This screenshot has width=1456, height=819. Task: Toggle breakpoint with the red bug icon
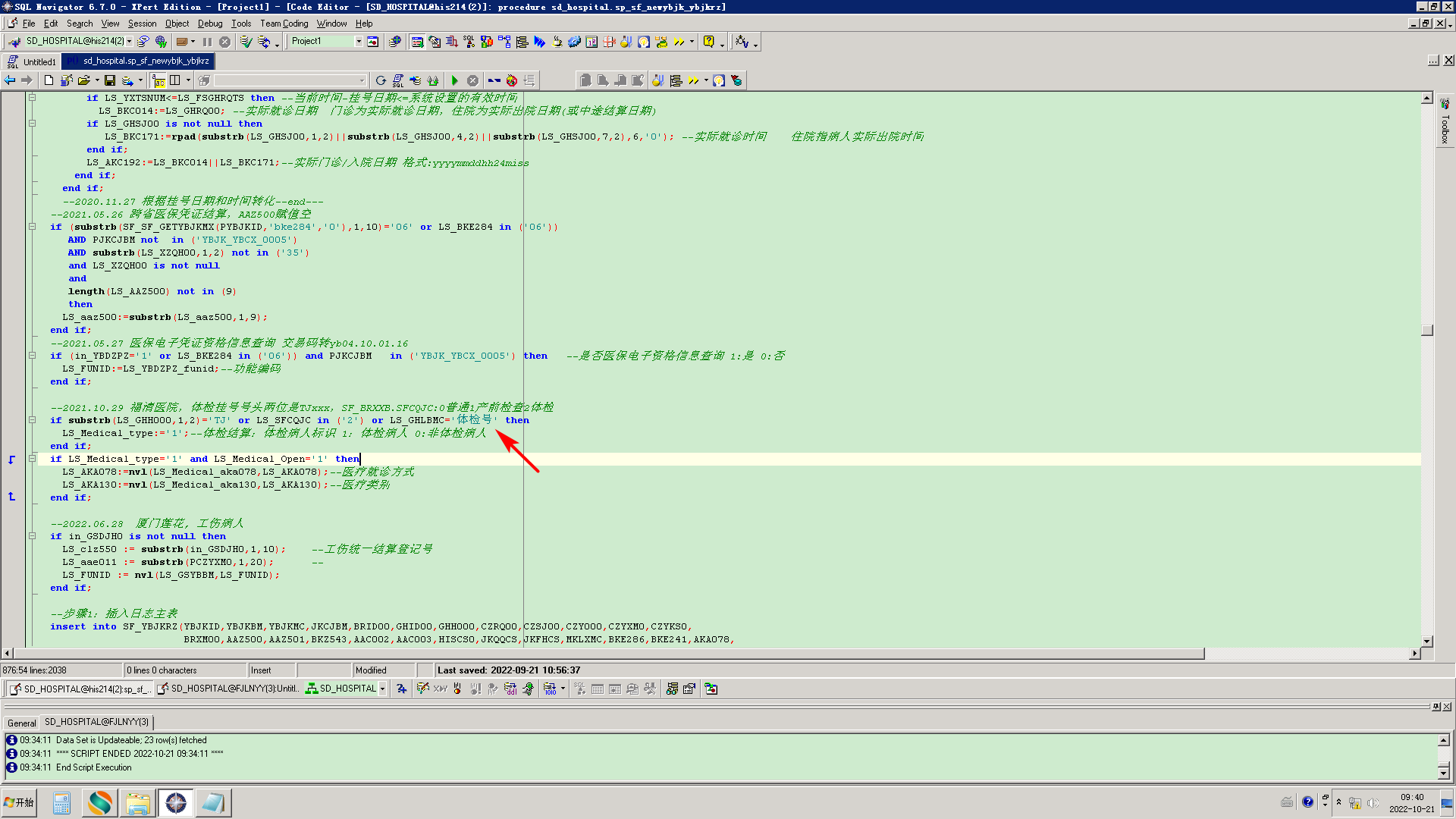(x=512, y=80)
